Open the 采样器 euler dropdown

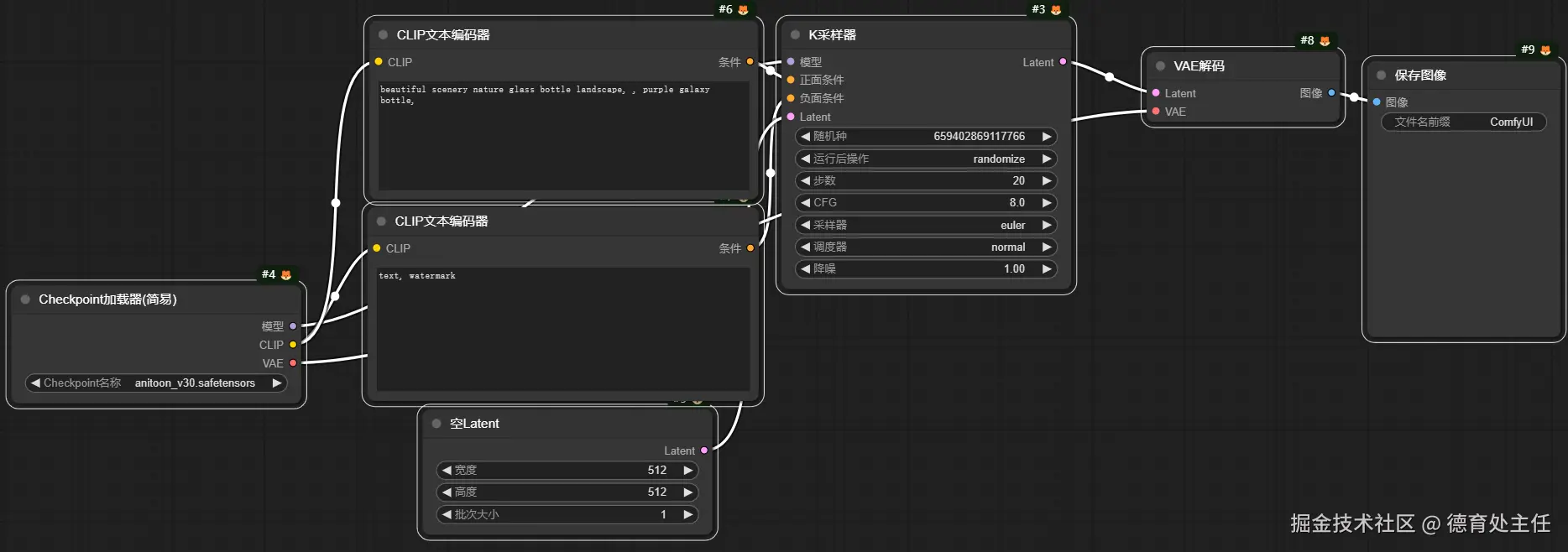926,225
